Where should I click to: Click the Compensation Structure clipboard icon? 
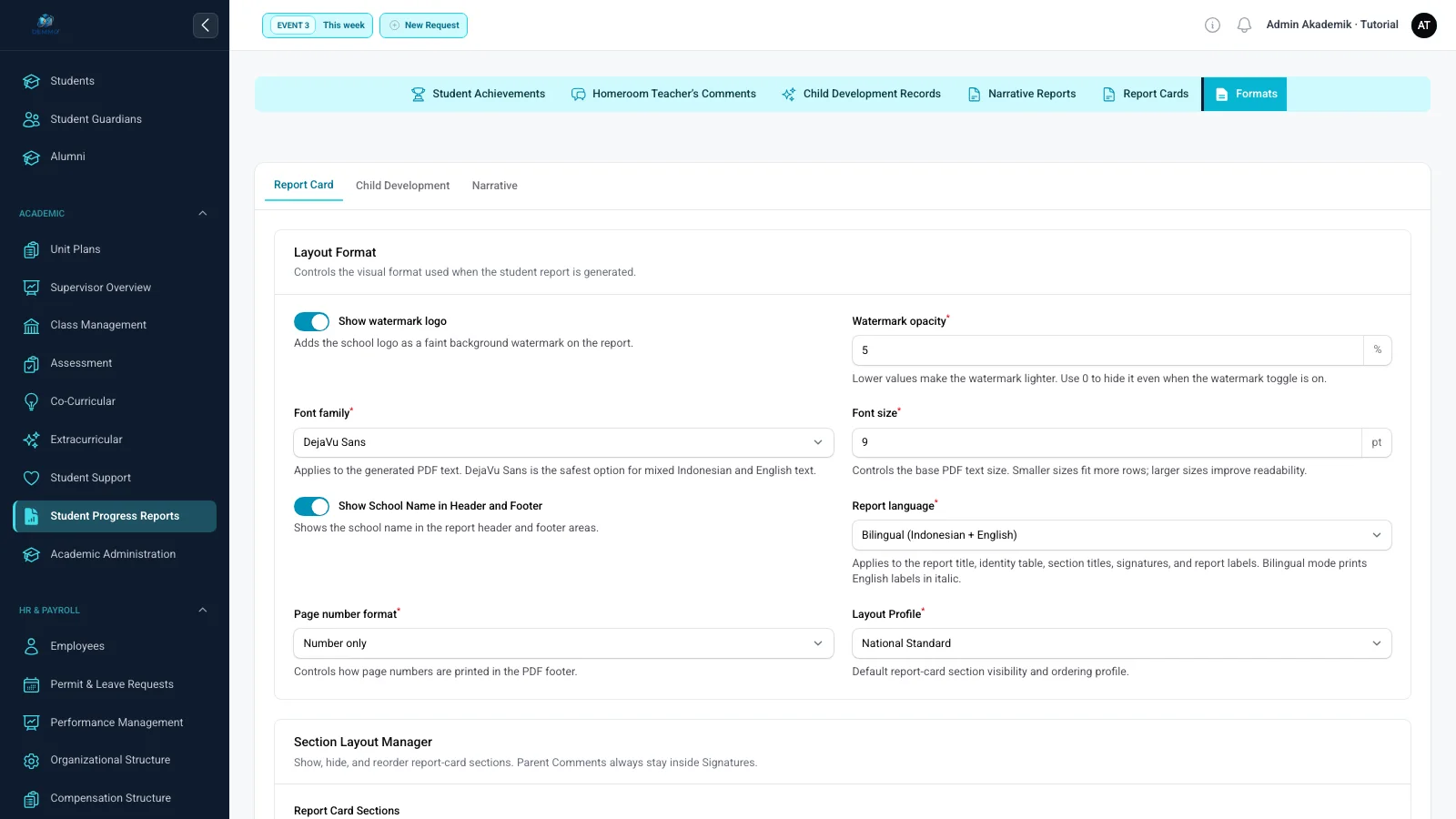tap(31, 799)
